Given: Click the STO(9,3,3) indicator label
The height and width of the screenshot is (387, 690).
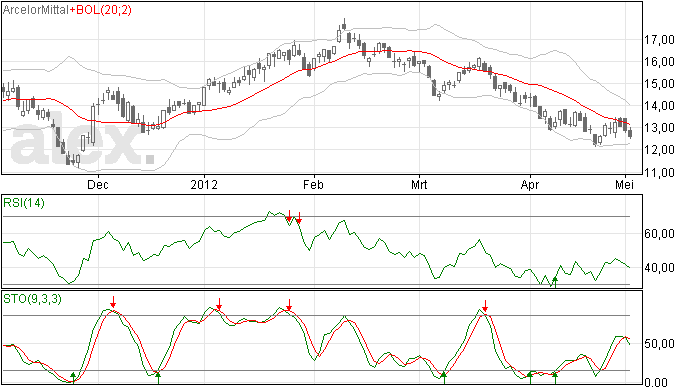Looking at the screenshot, I should [x=33, y=299].
